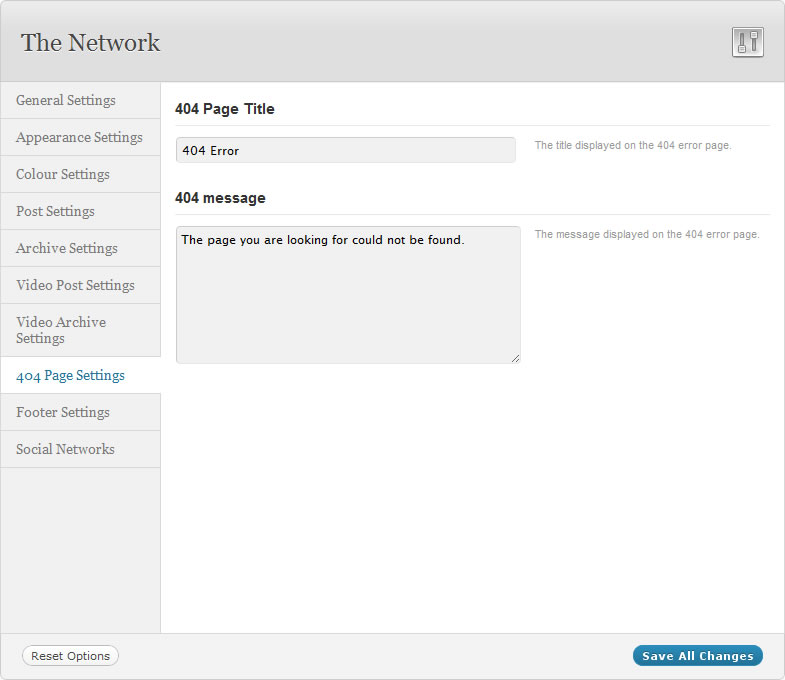Image resolution: width=785 pixels, height=680 pixels.
Task: Click "The Network" header title
Action: coord(91,42)
